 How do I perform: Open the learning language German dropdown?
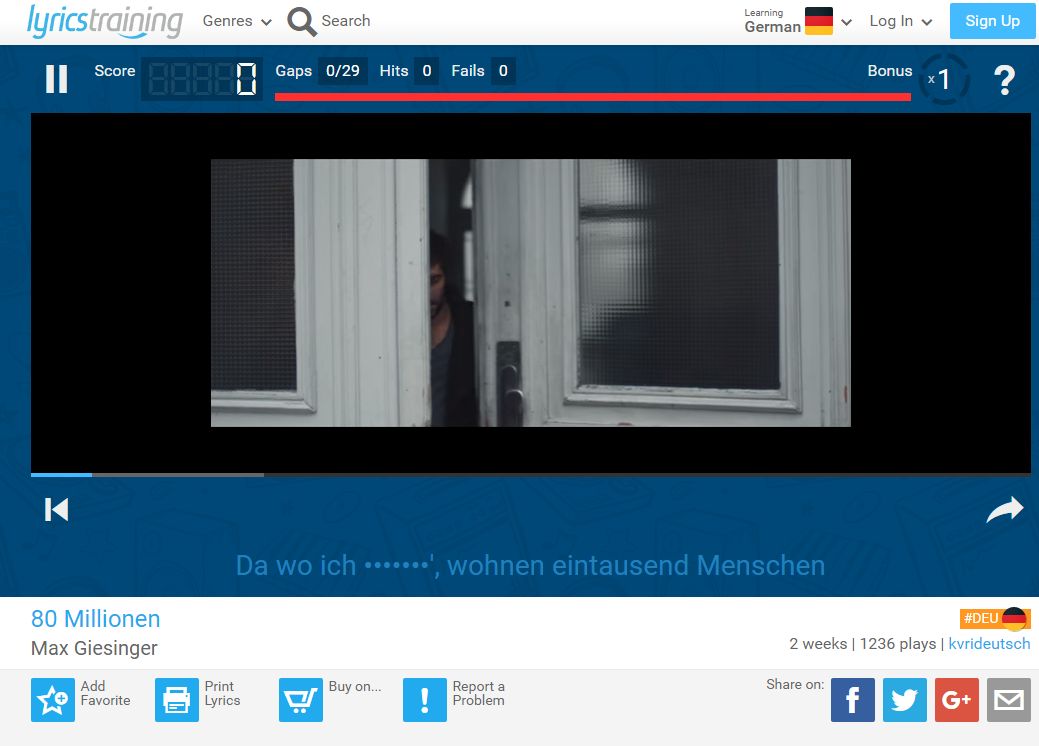coord(798,21)
